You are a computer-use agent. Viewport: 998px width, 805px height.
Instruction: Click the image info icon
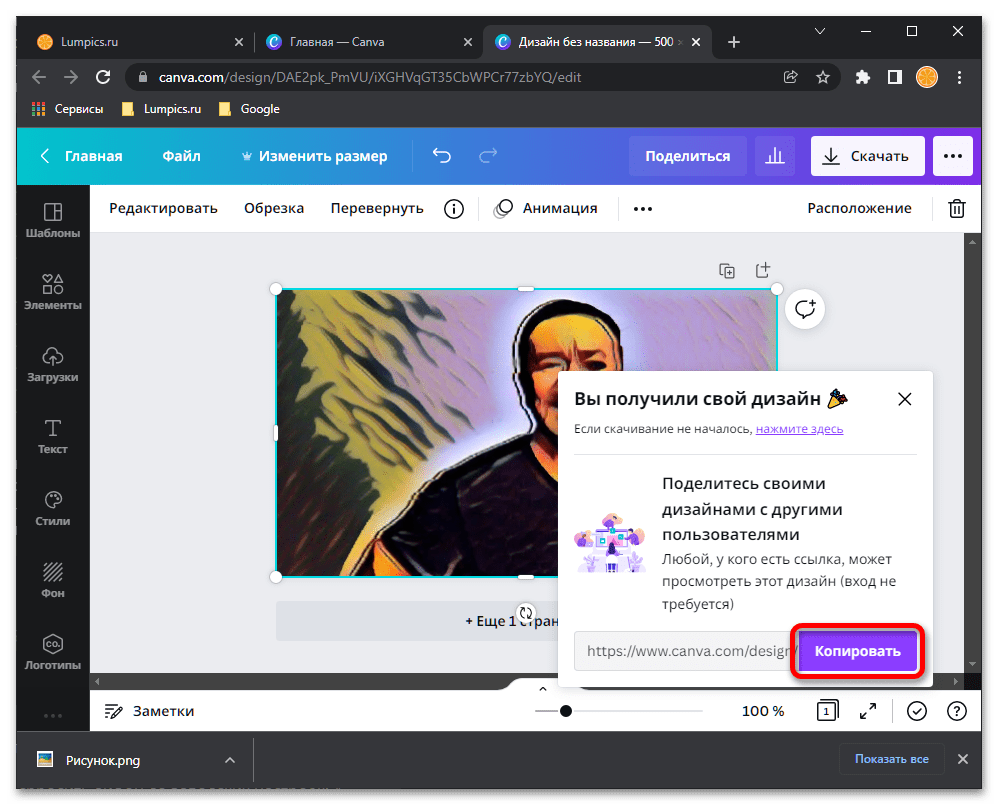(454, 209)
